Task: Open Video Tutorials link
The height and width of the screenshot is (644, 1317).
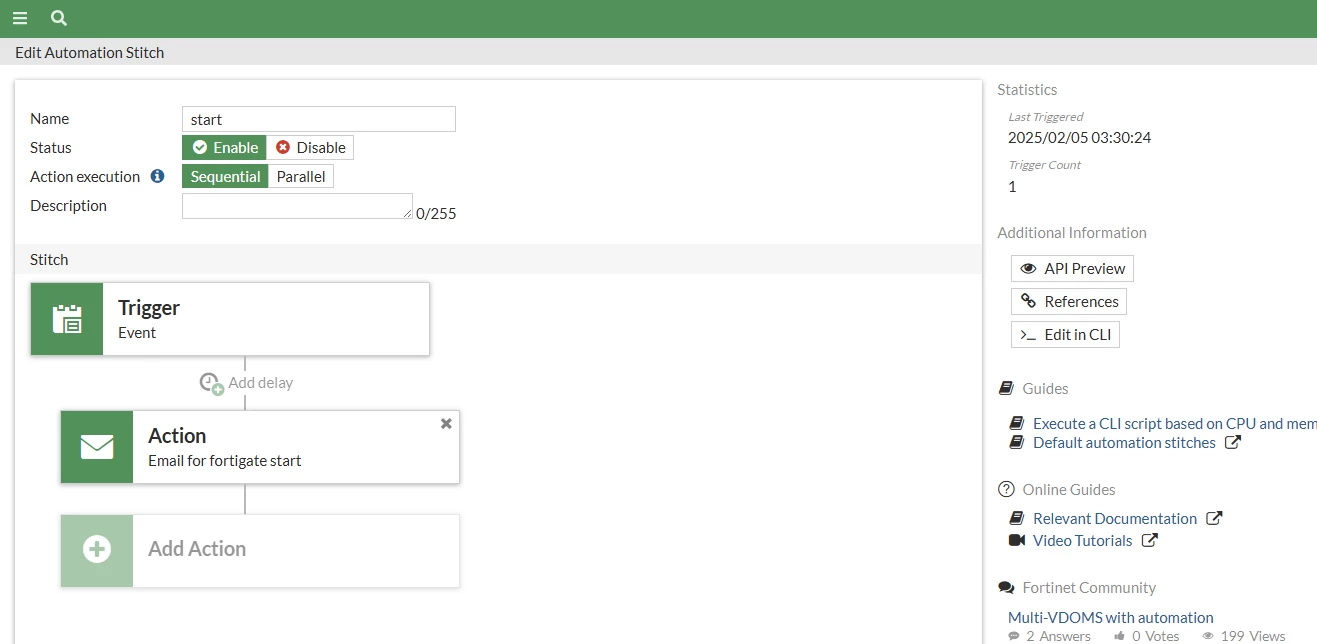Action: point(1083,540)
